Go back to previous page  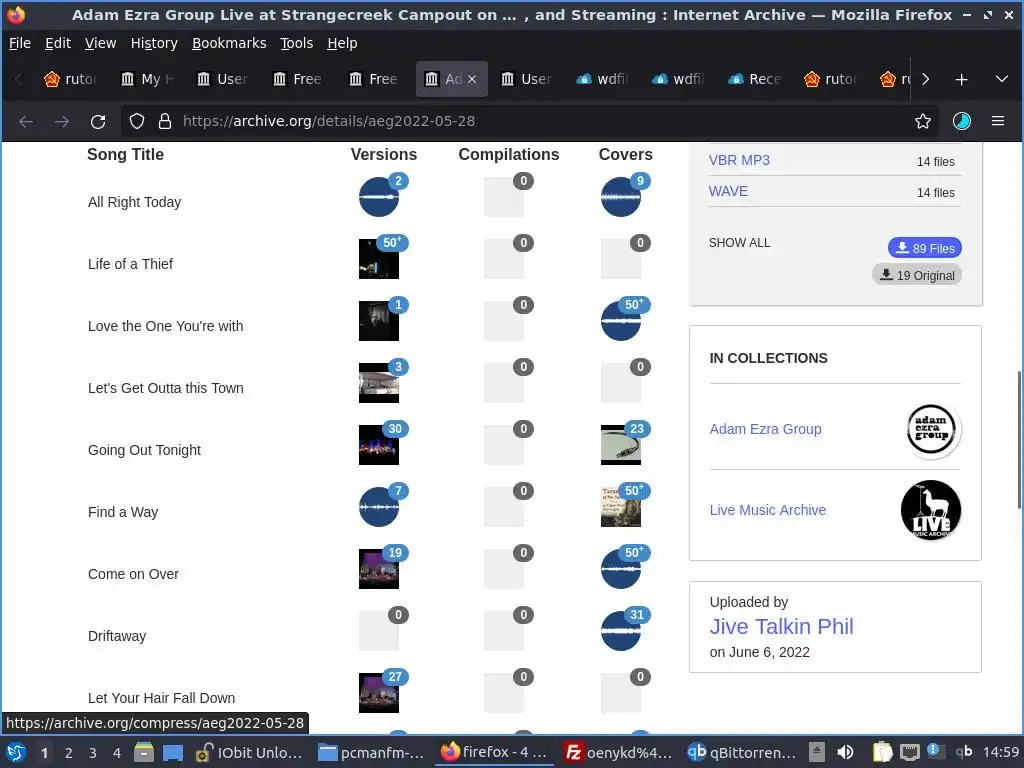click(x=26, y=121)
